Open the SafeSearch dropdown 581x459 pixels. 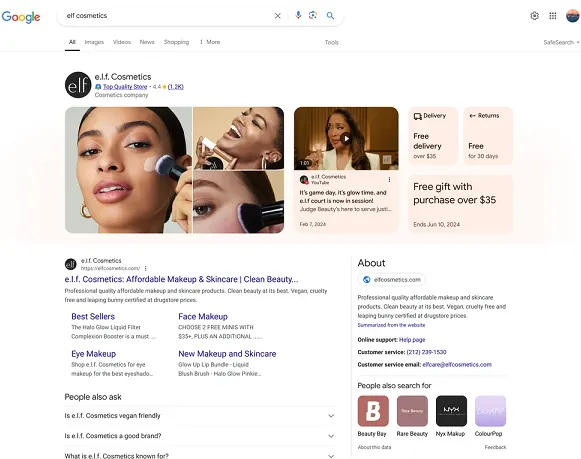pyautogui.click(x=561, y=42)
